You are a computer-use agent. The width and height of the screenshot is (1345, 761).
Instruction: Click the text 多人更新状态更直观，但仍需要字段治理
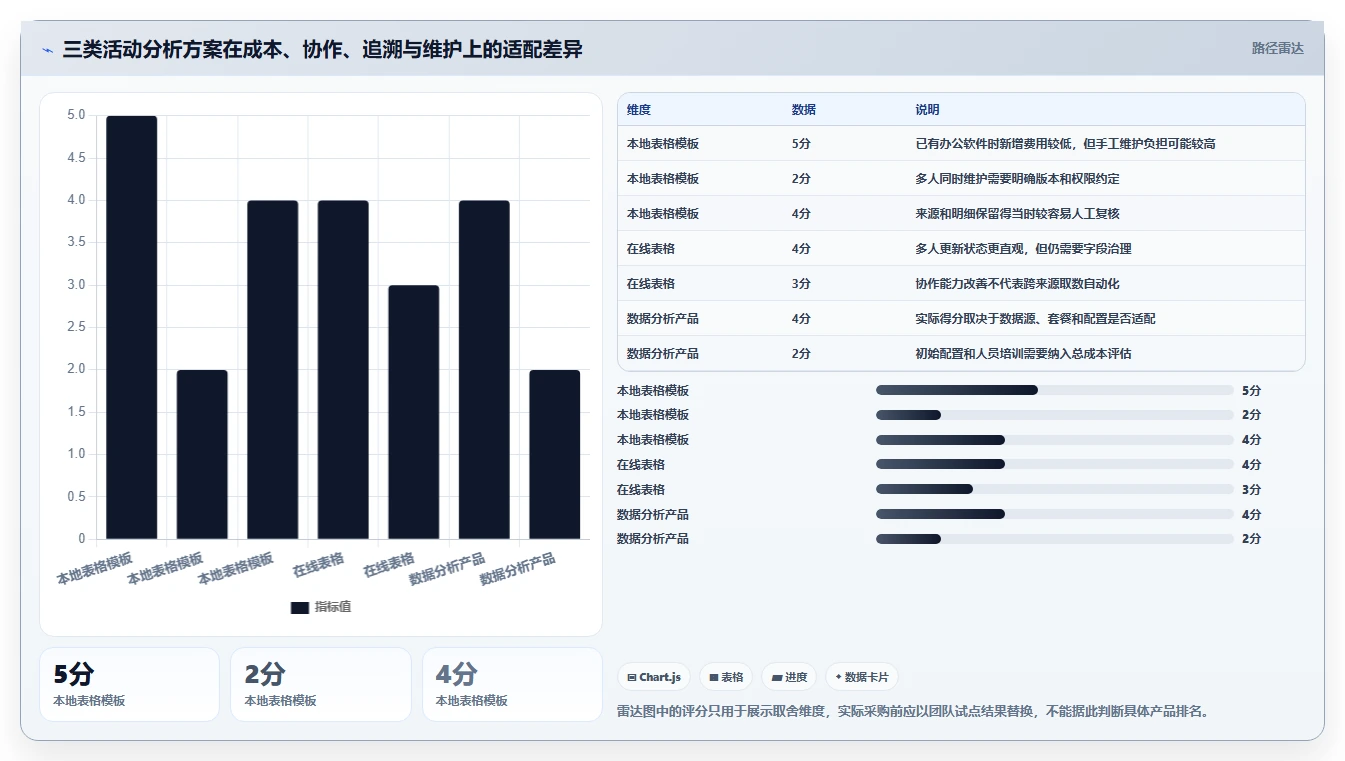tap(1023, 249)
